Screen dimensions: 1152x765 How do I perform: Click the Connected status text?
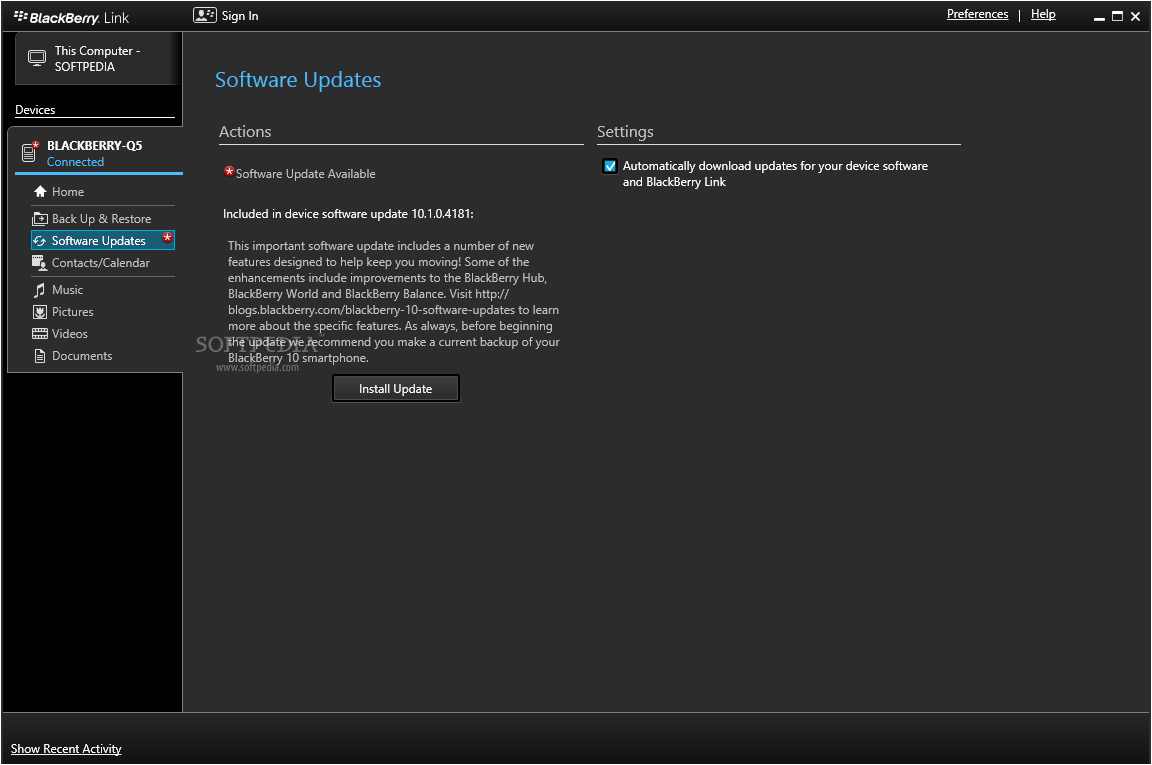(x=76, y=162)
